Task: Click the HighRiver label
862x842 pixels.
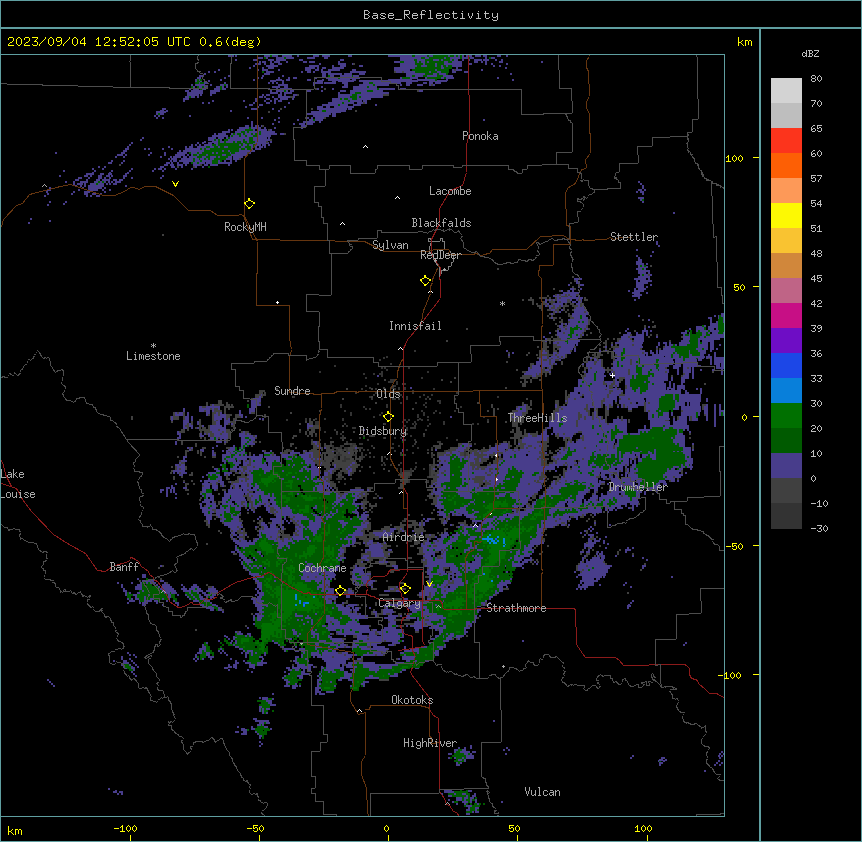Action: pos(430,743)
